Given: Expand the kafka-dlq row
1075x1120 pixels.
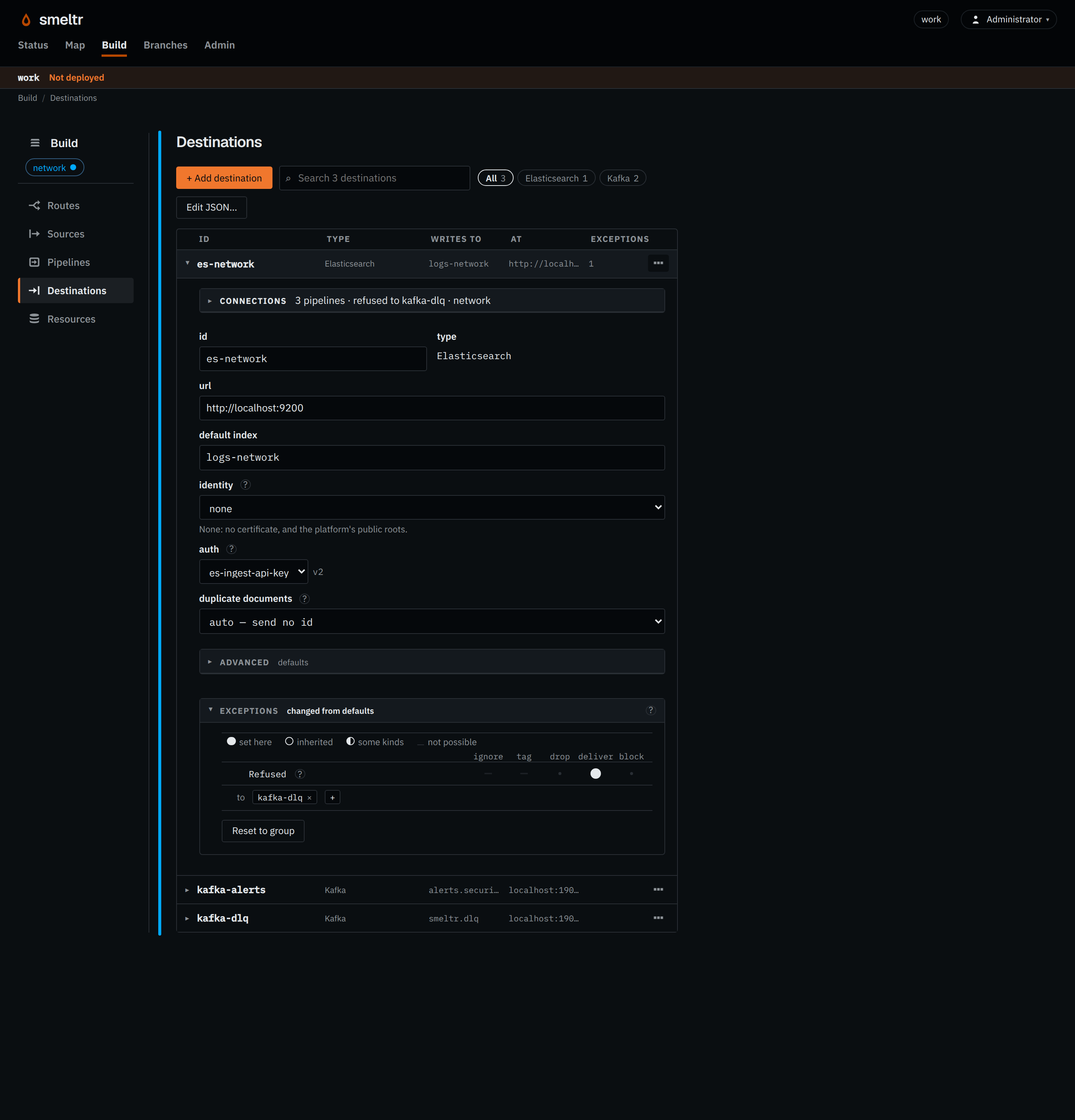Looking at the screenshot, I should pos(187,919).
